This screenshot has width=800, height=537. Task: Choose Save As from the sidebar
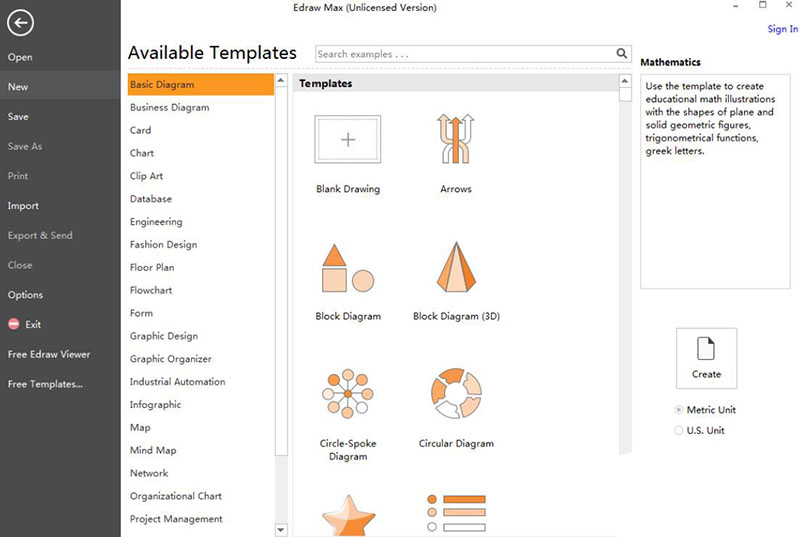pos(25,146)
